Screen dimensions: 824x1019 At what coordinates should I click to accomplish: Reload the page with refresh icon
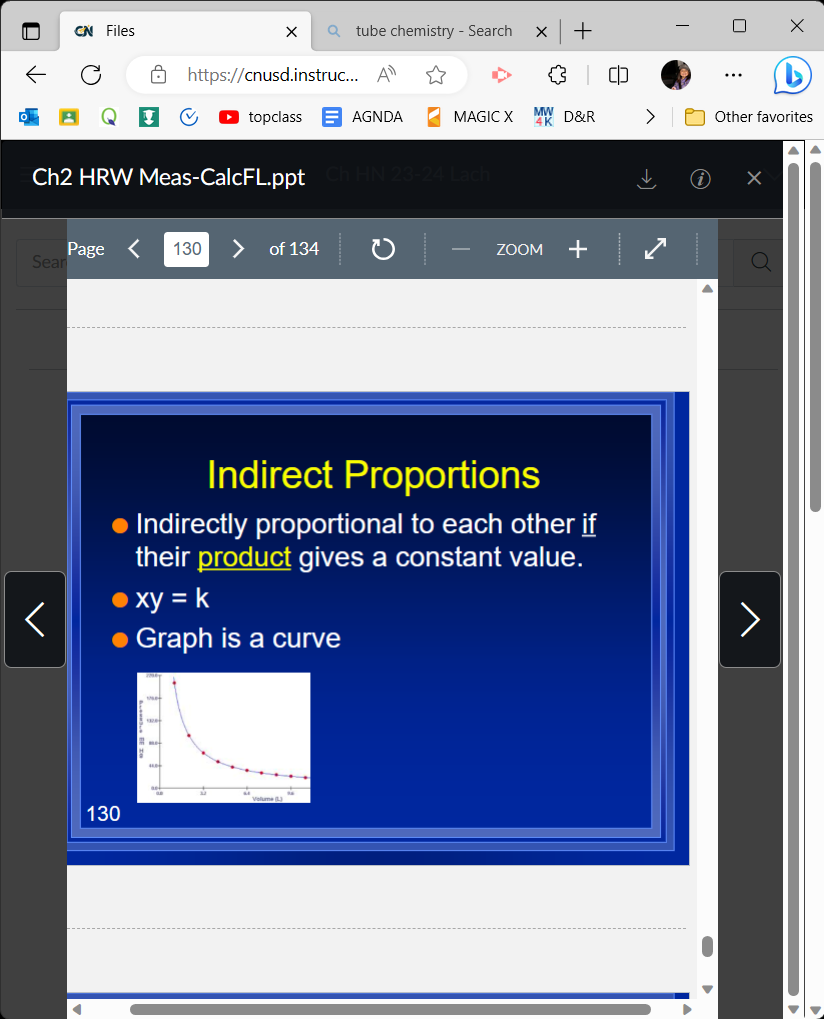click(x=91, y=75)
